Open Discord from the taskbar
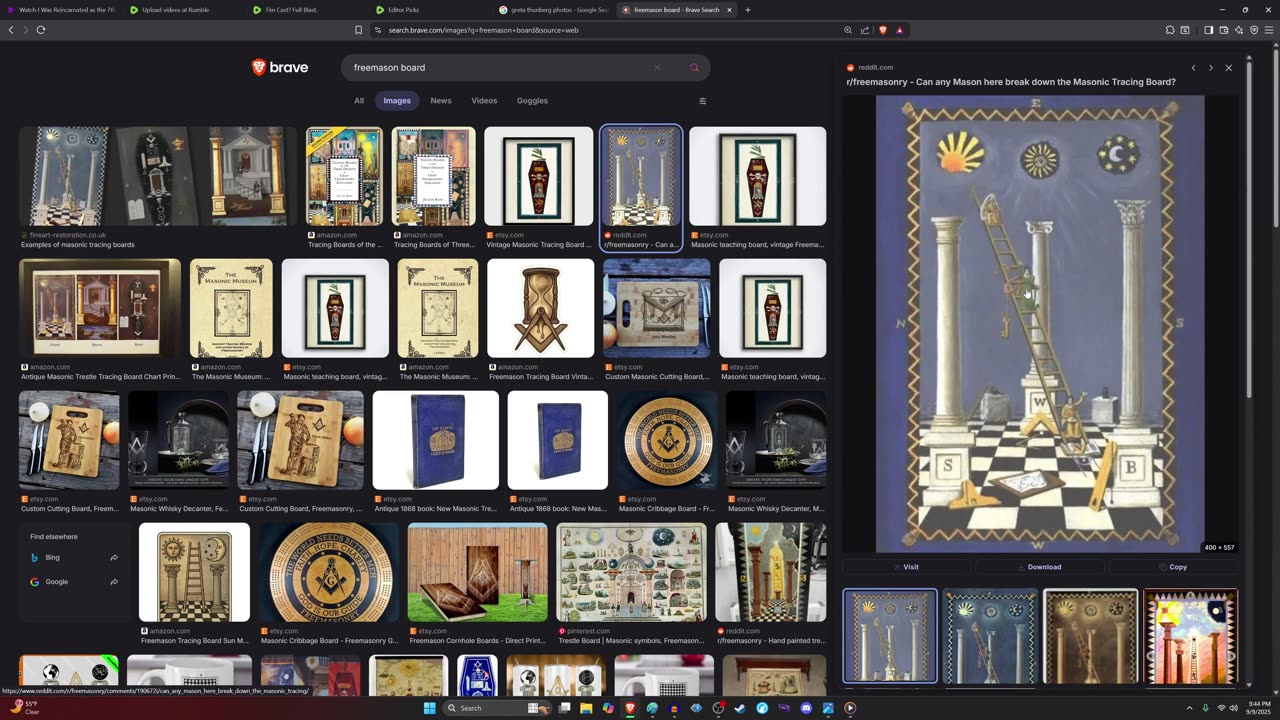The image size is (1280, 720). point(806,708)
